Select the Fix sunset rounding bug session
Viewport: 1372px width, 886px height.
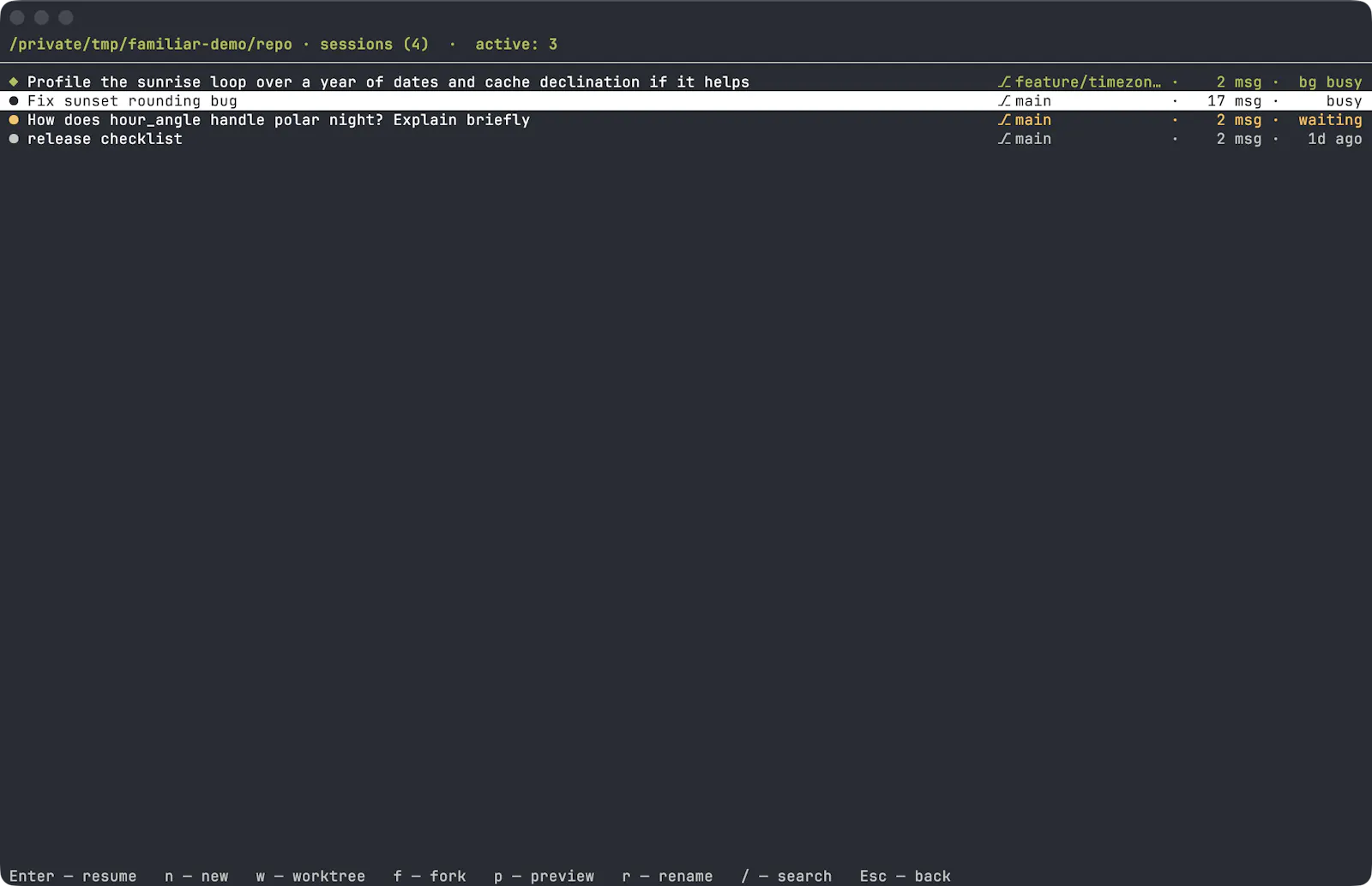point(686,100)
